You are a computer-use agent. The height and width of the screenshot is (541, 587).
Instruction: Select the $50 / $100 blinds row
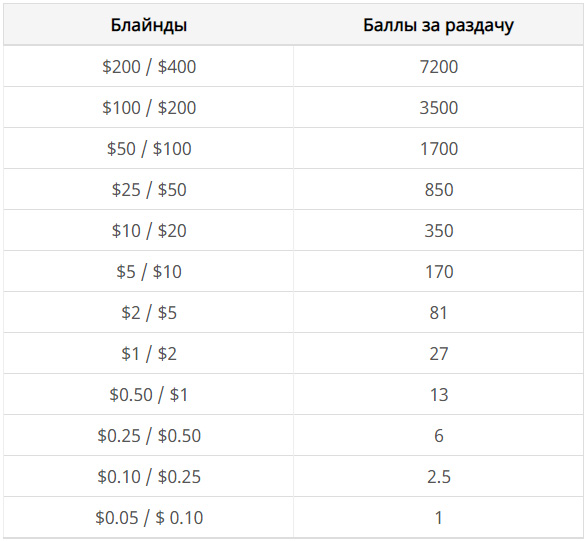pyautogui.click(x=294, y=148)
